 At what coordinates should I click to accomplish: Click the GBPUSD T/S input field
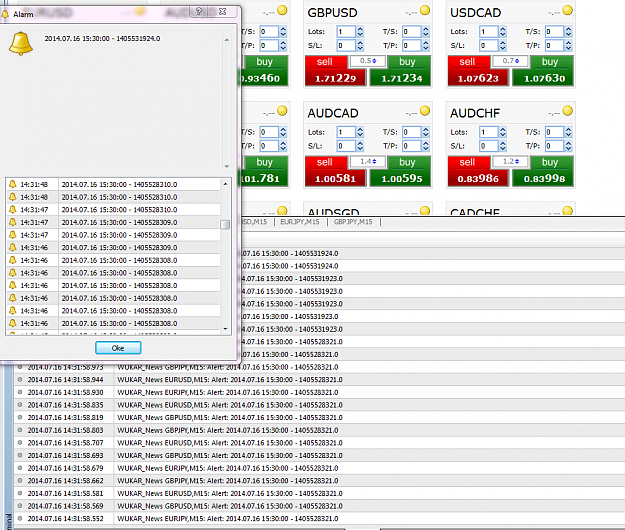[412, 31]
